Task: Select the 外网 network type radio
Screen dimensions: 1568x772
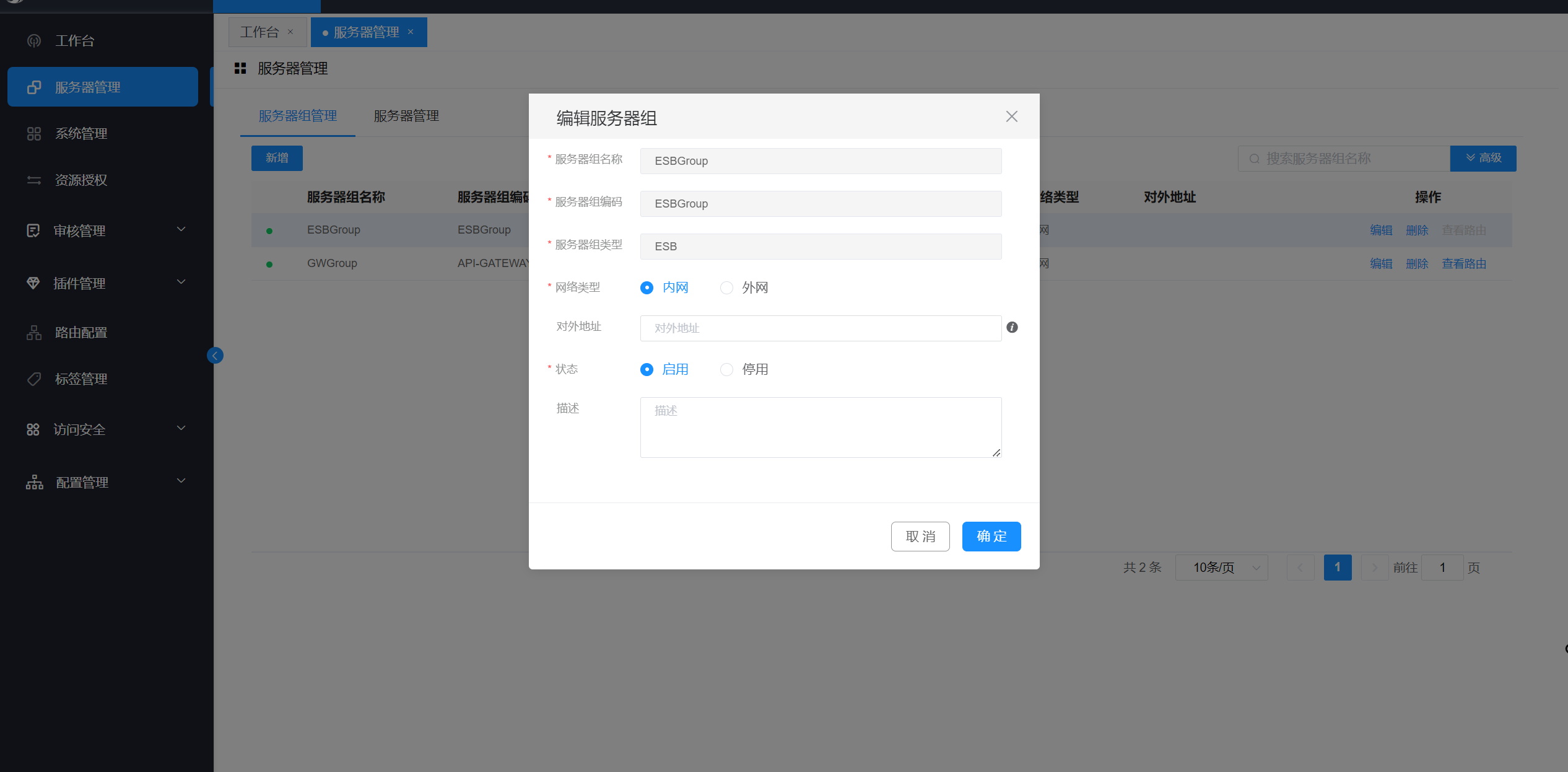Action: pos(726,288)
